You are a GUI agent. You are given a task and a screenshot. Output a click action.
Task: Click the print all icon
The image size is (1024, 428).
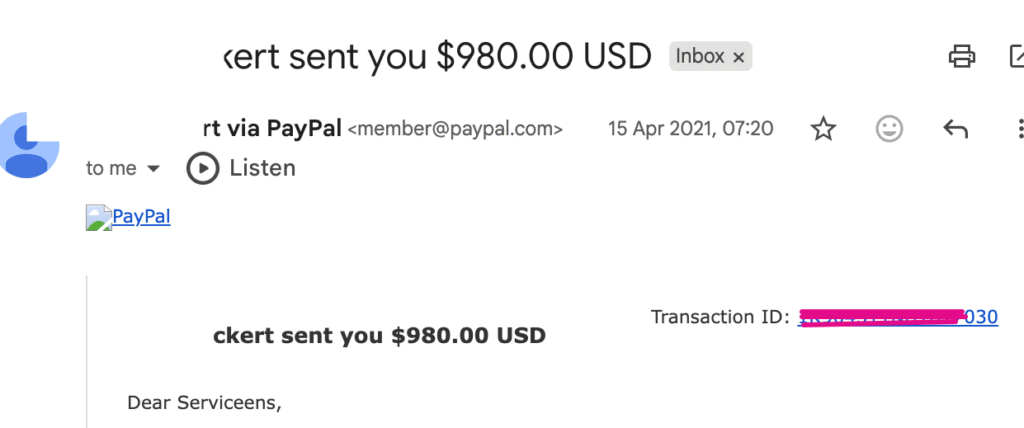pyautogui.click(x=961, y=56)
